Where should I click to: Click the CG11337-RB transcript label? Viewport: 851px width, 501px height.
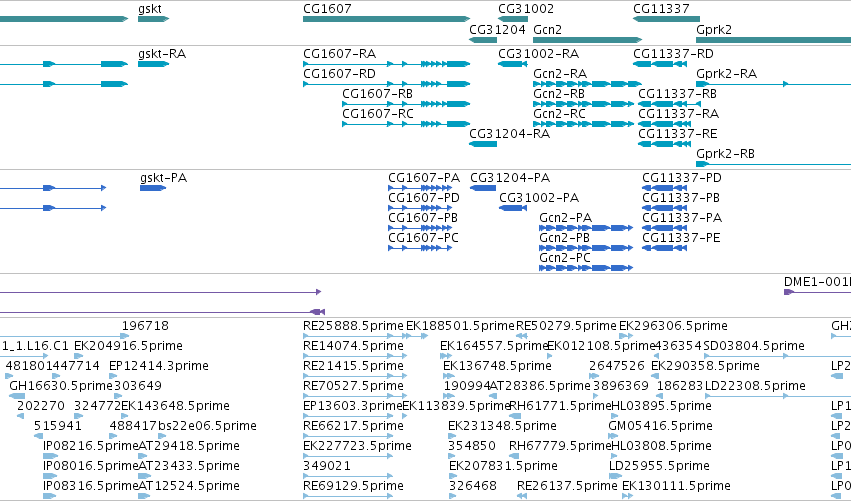click(x=677, y=94)
